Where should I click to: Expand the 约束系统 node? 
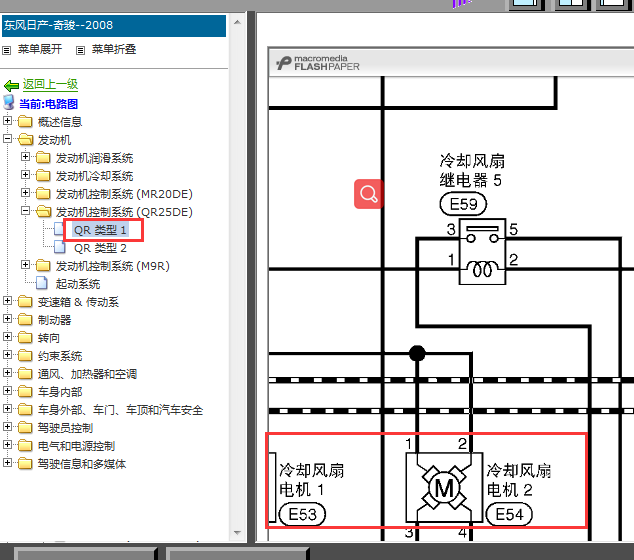[7, 355]
